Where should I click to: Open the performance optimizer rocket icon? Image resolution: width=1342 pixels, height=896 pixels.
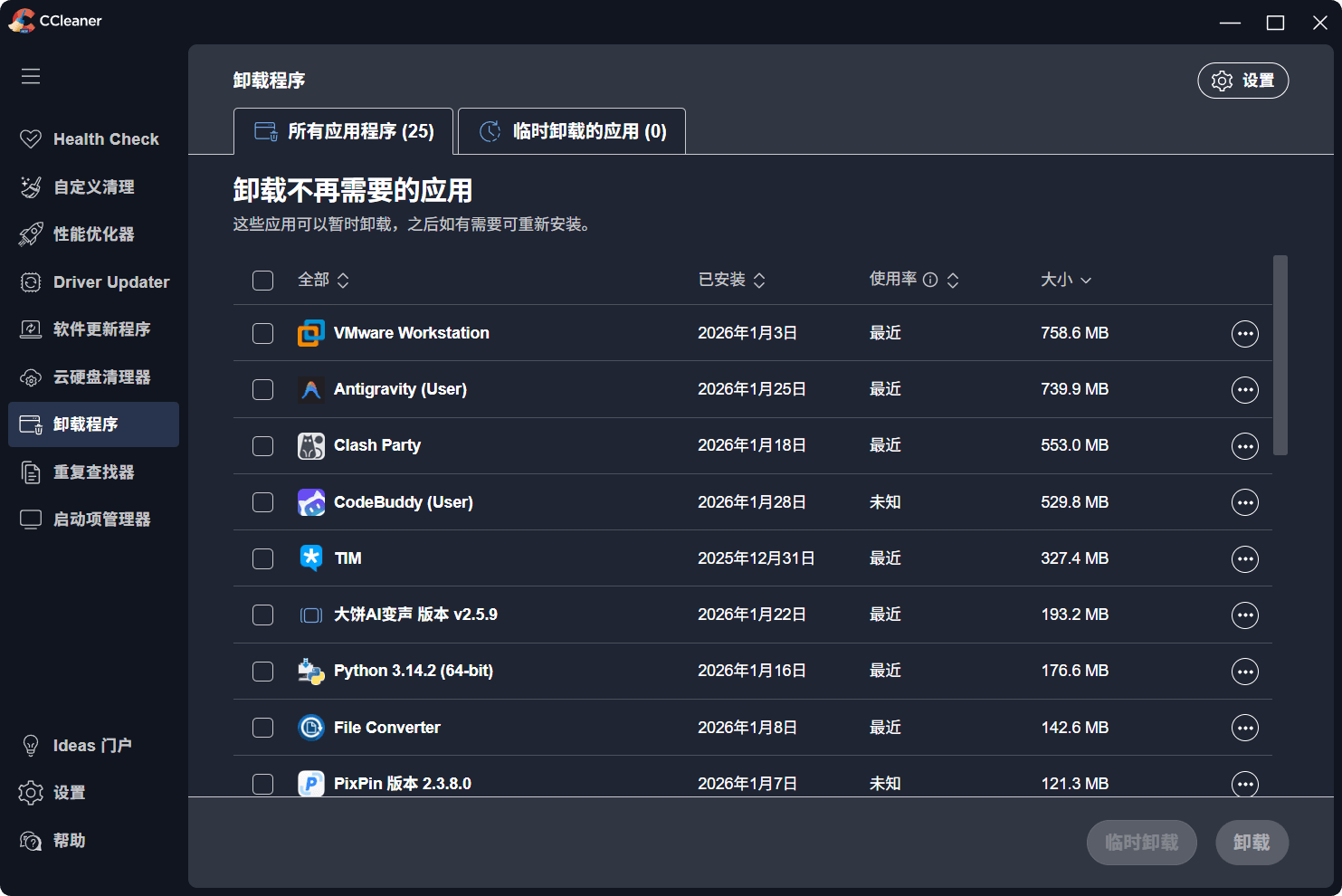(x=31, y=234)
